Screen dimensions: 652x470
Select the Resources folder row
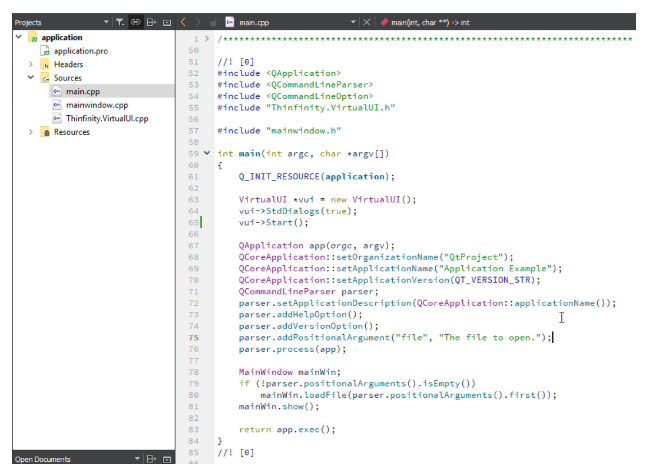click(x=72, y=132)
